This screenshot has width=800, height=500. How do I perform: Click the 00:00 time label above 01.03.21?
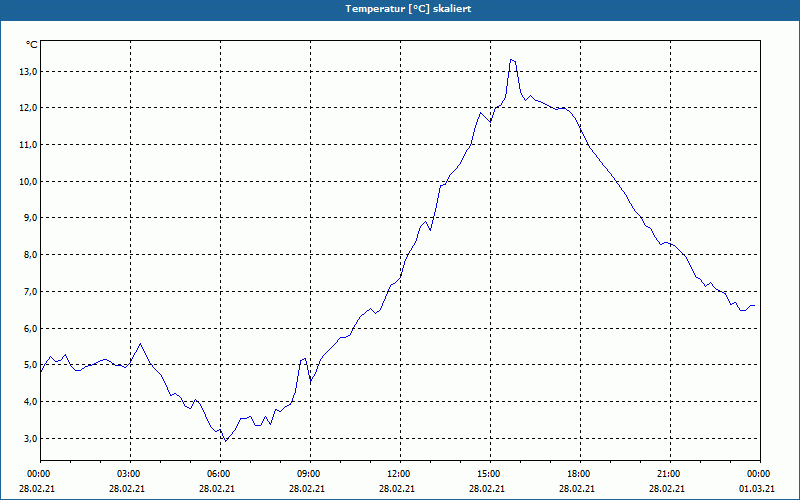759,474
